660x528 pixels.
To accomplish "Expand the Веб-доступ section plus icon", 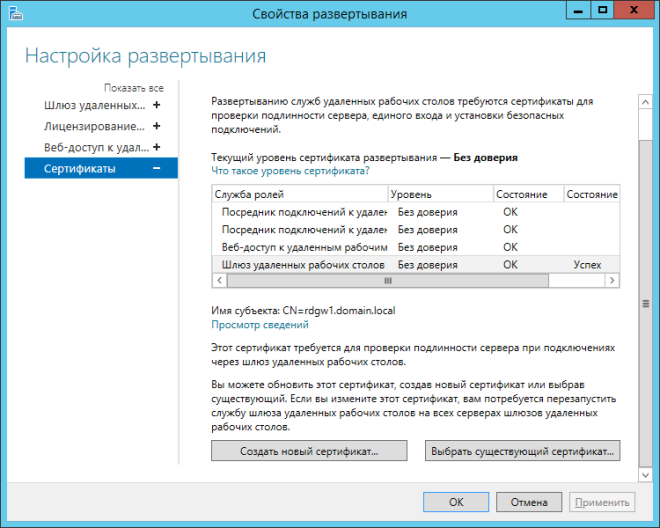I will (156, 147).
